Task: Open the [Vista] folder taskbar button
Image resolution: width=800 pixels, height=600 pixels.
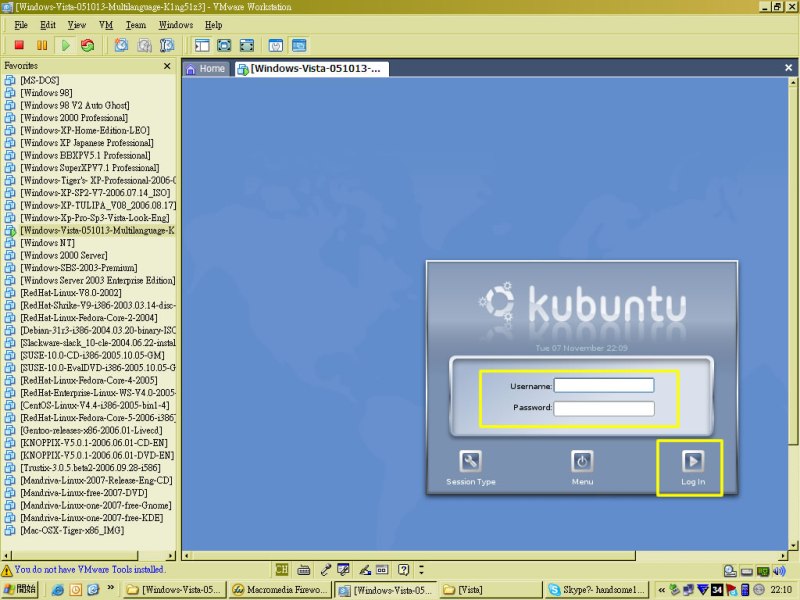Action: [x=490, y=589]
